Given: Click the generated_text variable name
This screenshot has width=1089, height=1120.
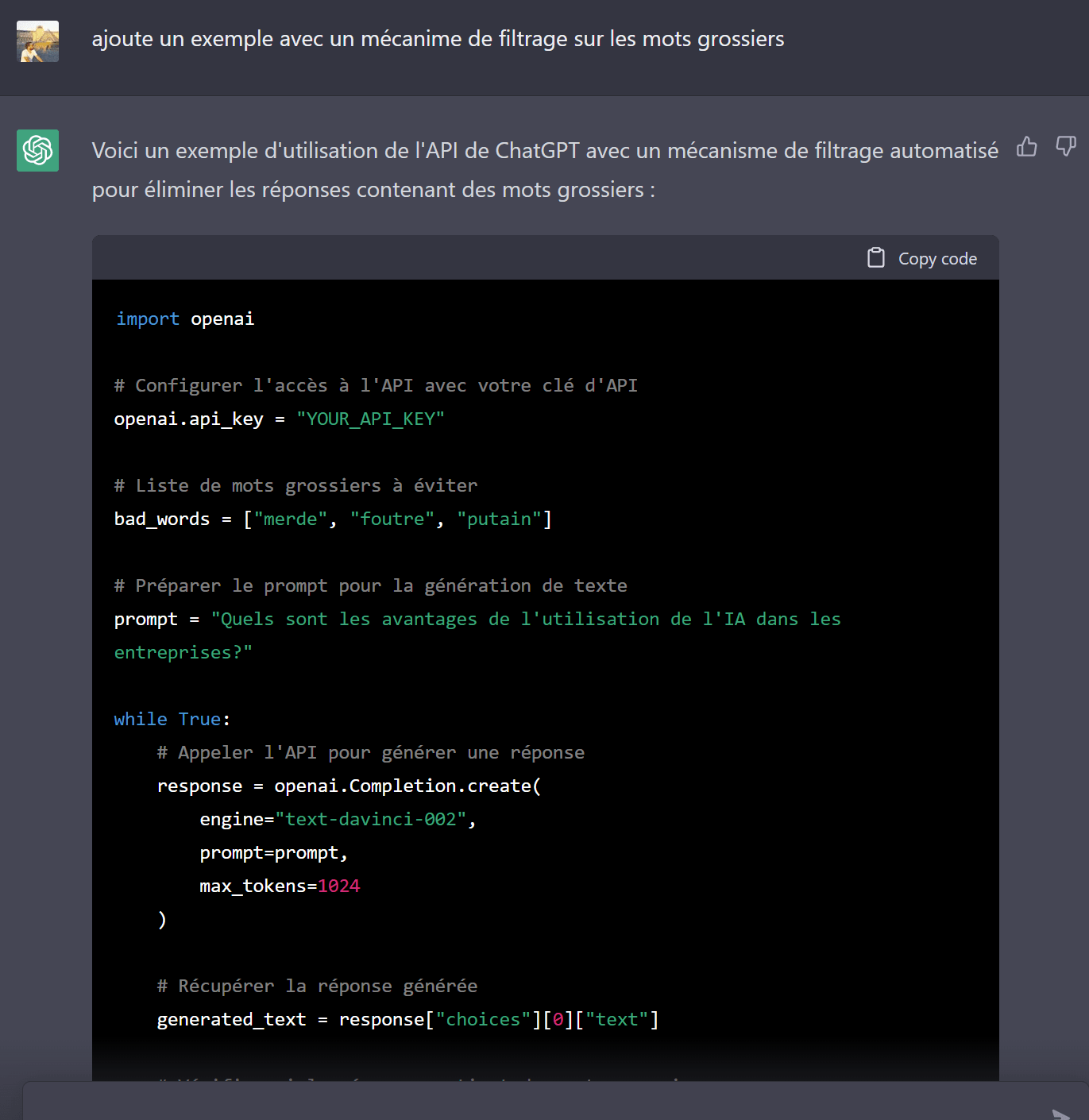Looking at the screenshot, I should pyautogui.click(x=231, y=1020).
